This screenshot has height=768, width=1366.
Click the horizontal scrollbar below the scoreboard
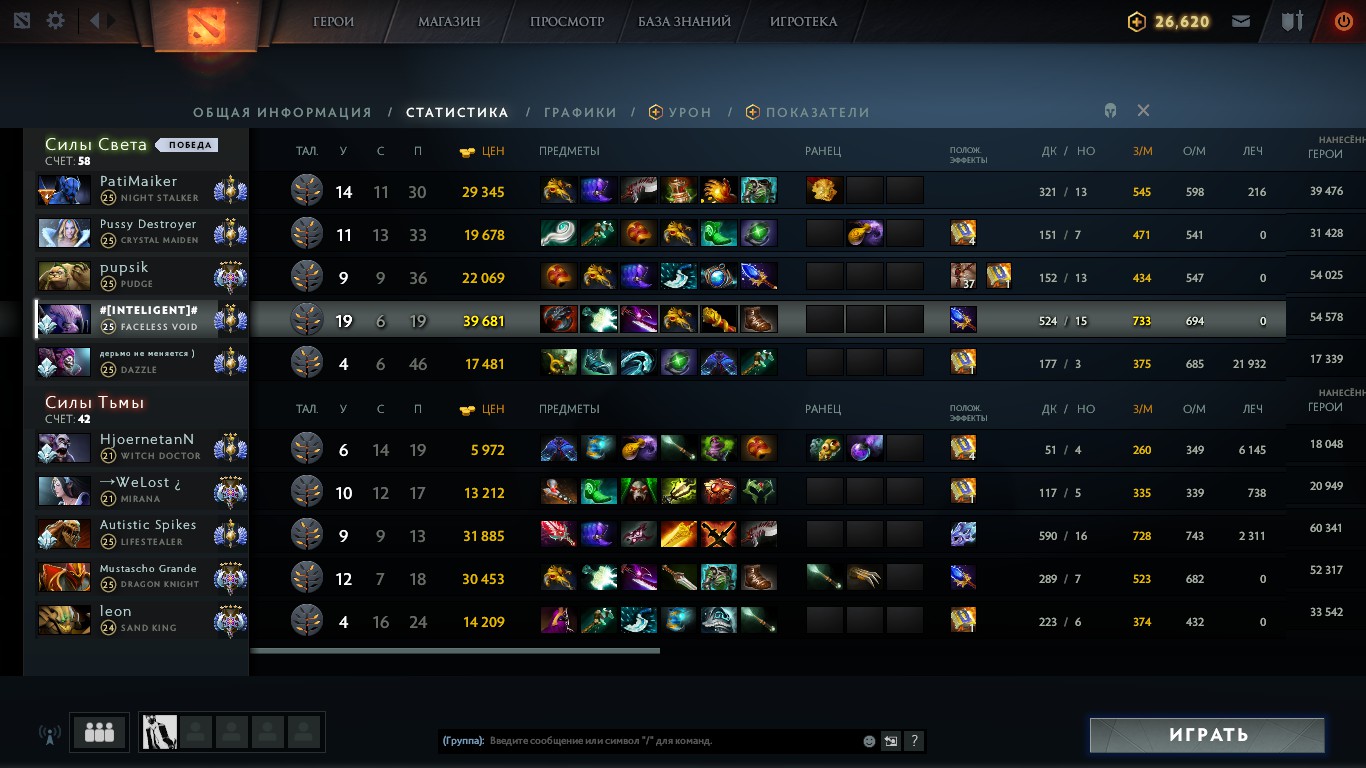(455, 650)
